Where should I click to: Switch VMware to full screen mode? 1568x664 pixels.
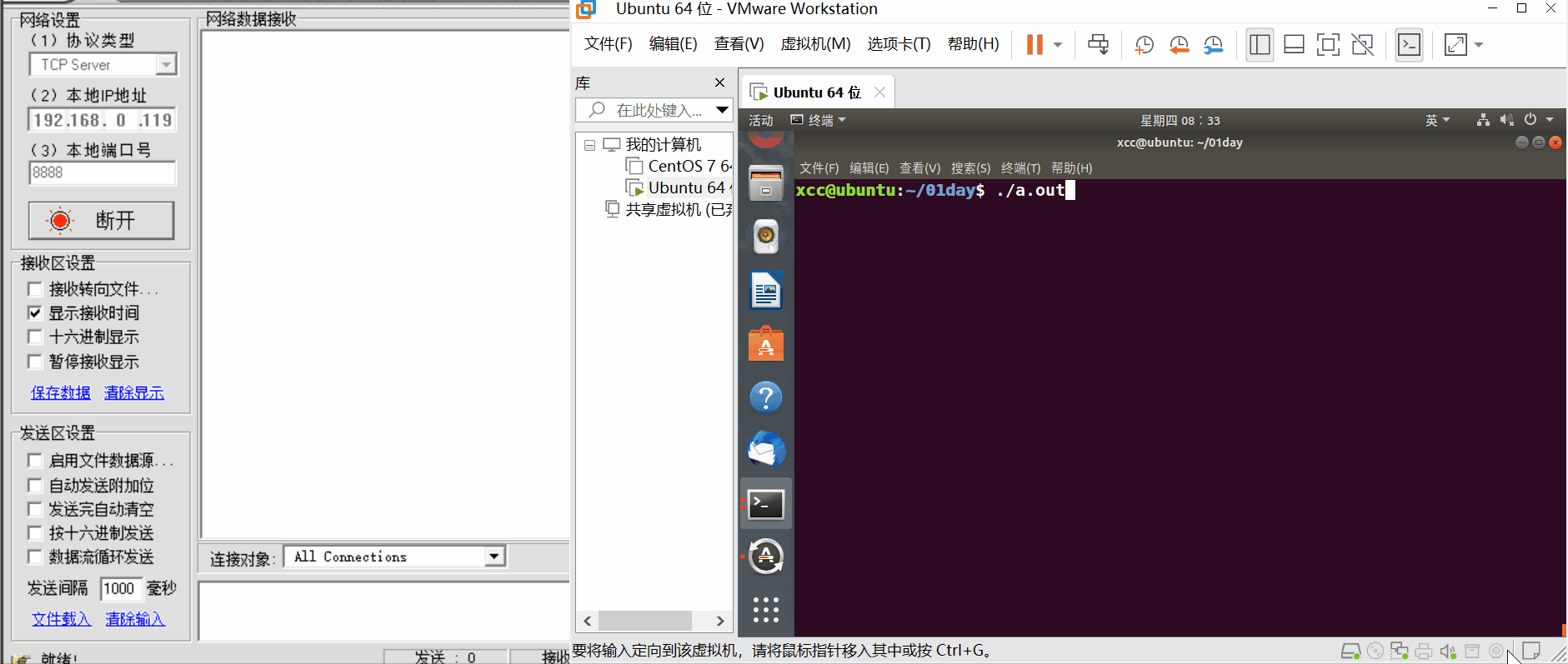1328,45
